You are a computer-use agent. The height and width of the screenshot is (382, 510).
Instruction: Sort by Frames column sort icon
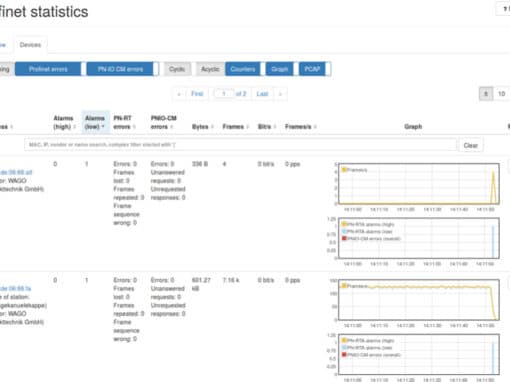point(248,127)
